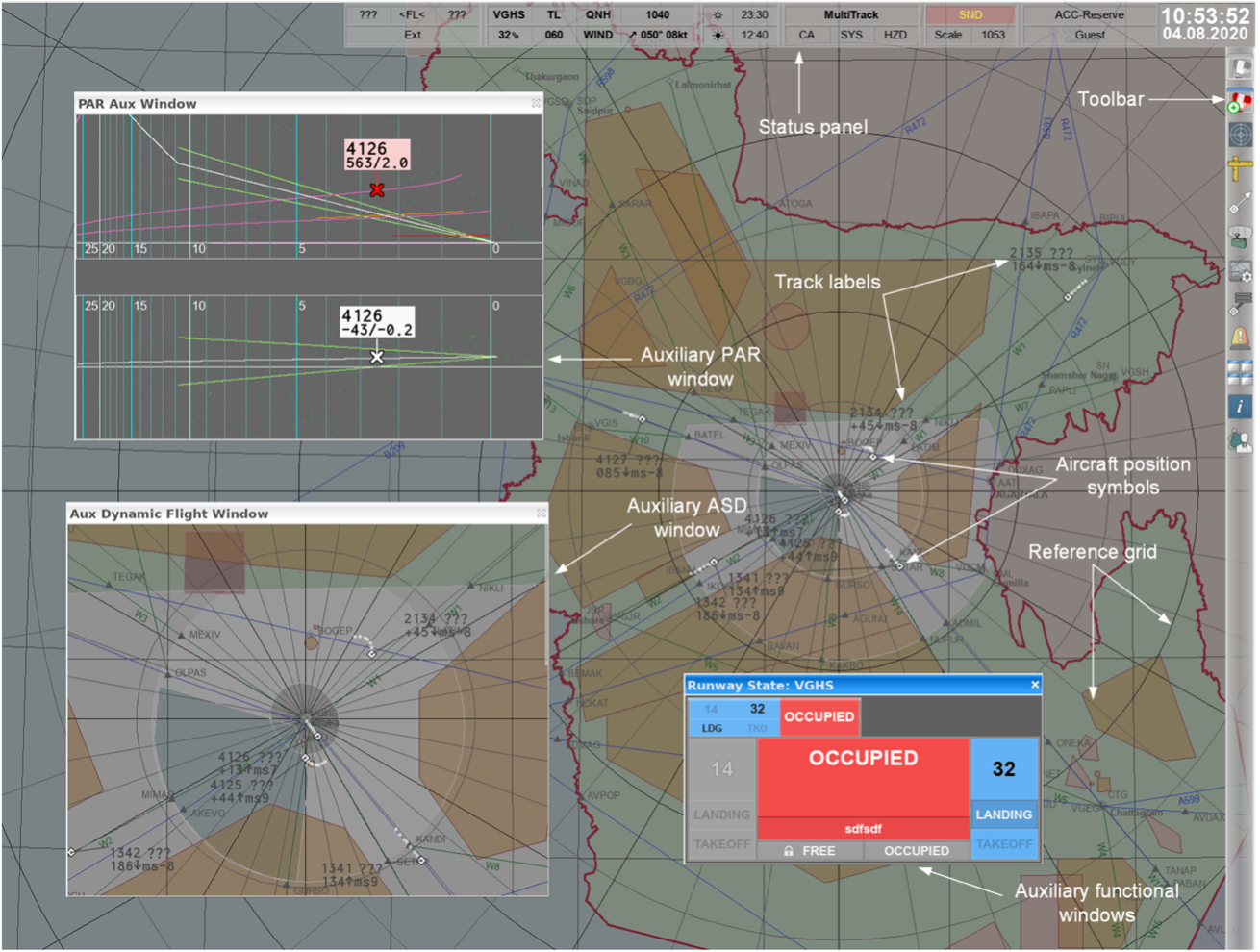Toggle runway state to FREE
1260x952 pixels.
click(810, 851)
